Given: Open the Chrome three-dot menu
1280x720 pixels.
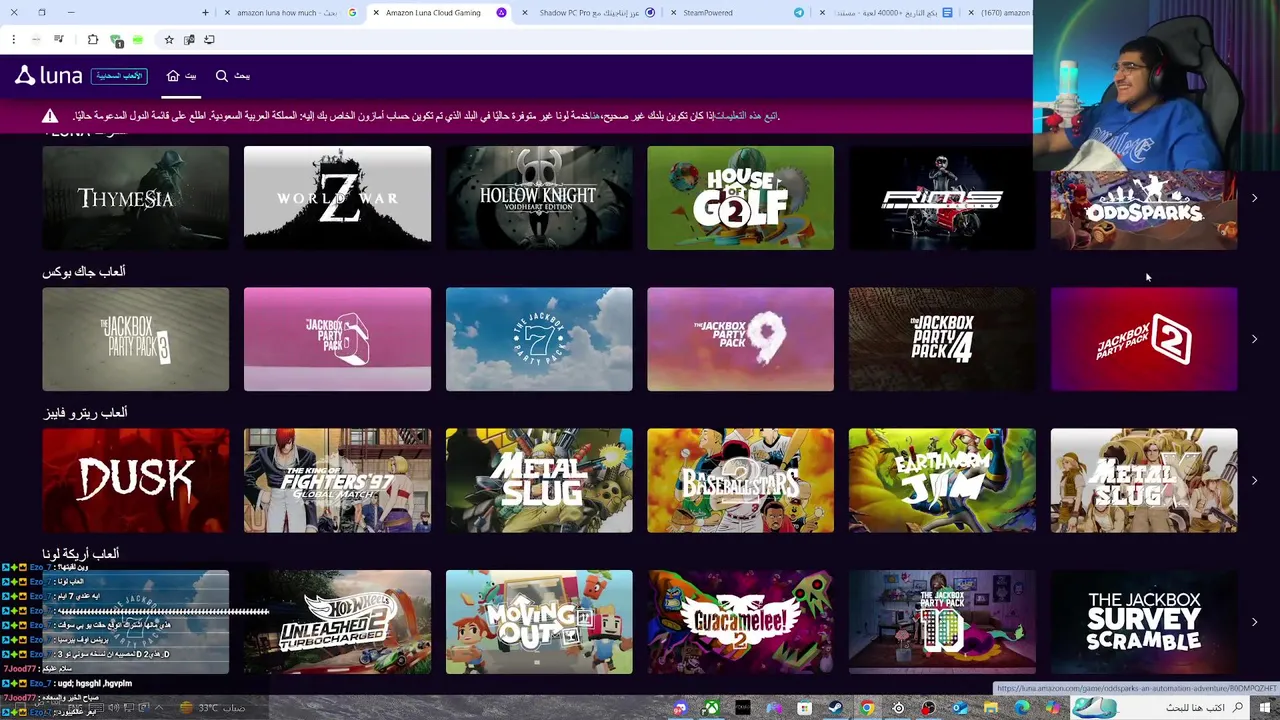Looking at the screenshot, I should [x=14, y=40].
